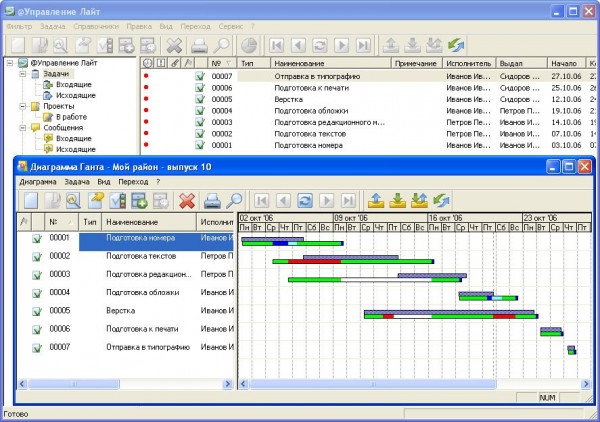Collapse the Сообщения tree node
600x422 pixels.
coord(23,127)
